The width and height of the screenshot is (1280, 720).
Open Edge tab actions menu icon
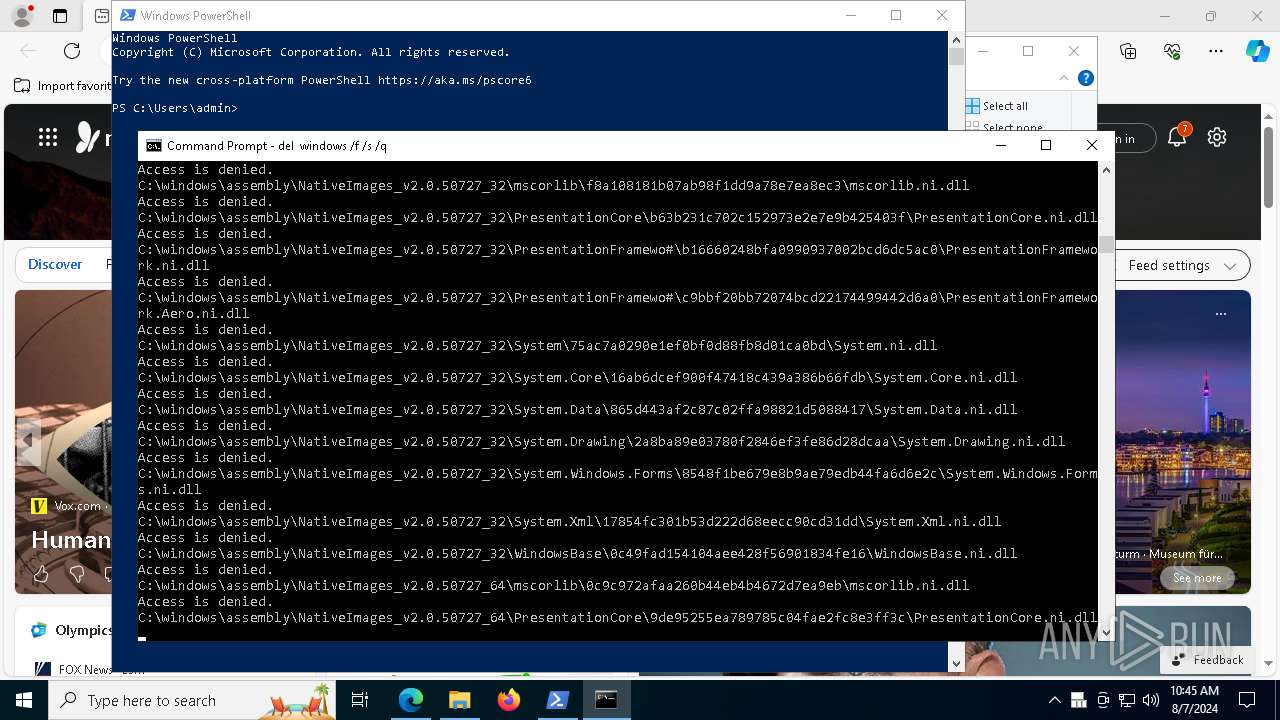pos(60,16)
